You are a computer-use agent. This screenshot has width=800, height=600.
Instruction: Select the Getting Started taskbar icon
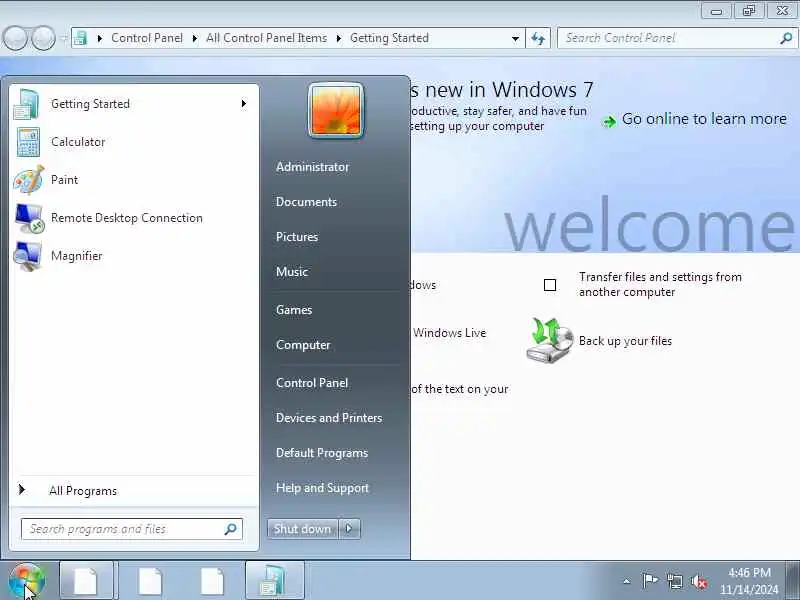pos(274,581)
